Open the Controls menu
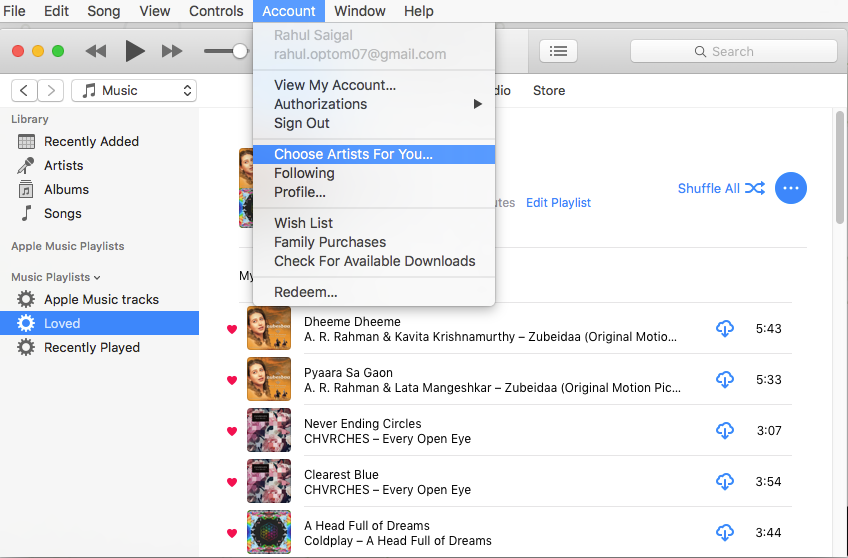Image resolution: width=848 pixels, height=558 pixels. click(x=216, y=11)
